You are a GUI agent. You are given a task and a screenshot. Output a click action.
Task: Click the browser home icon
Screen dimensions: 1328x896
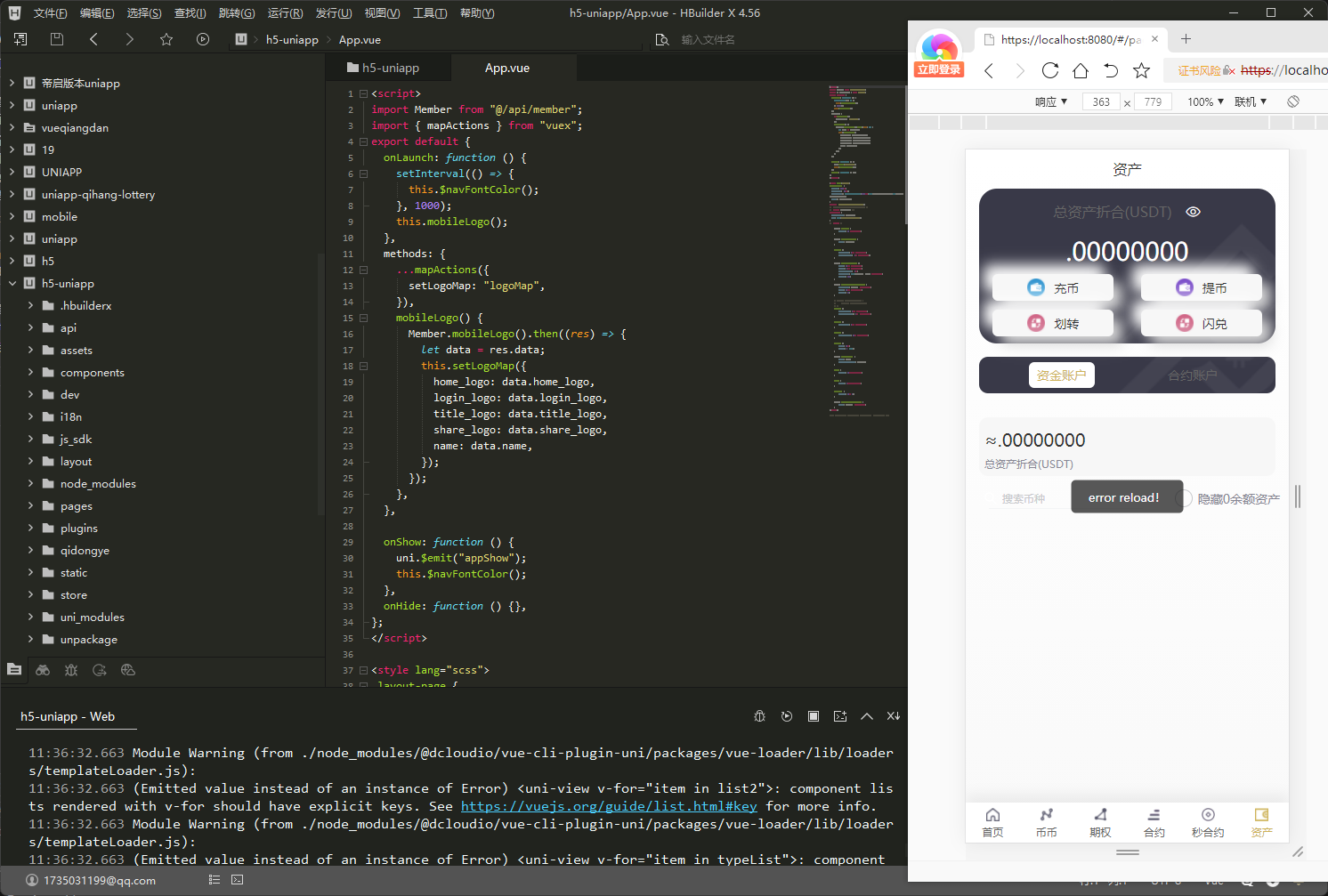click(x=1081, y=70)
